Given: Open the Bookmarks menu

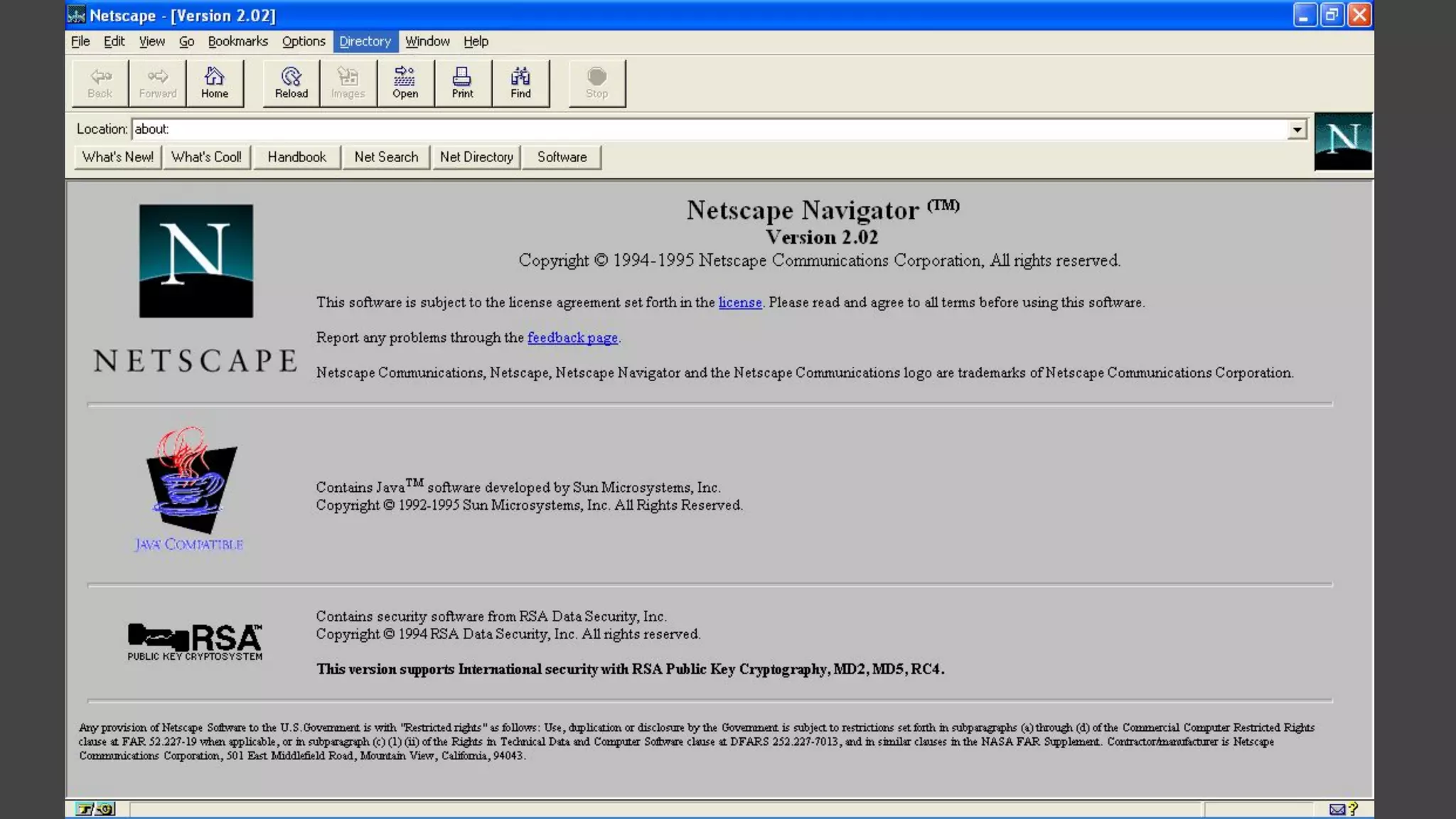Looking at the screenshot, I should tap(237, 41).
